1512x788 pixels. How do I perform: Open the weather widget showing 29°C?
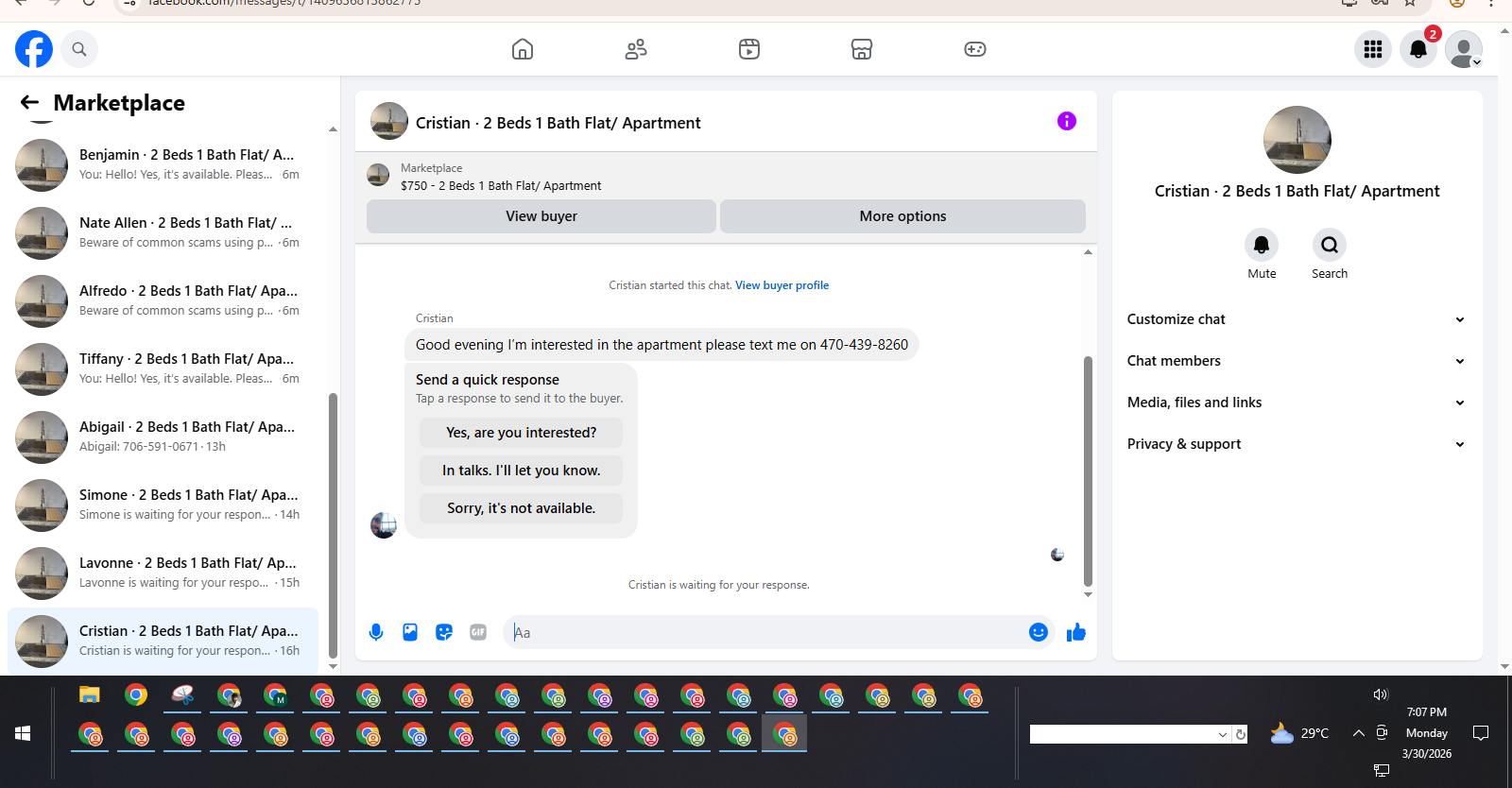[1300, 733]
